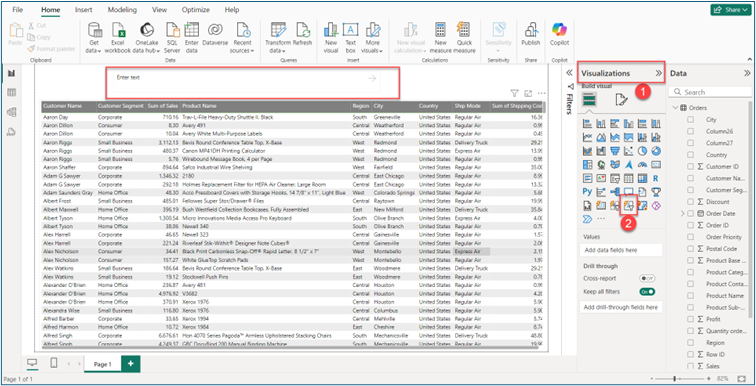Select the Q&A speech bubble visual
756x386 pixels.
(628, 192)
